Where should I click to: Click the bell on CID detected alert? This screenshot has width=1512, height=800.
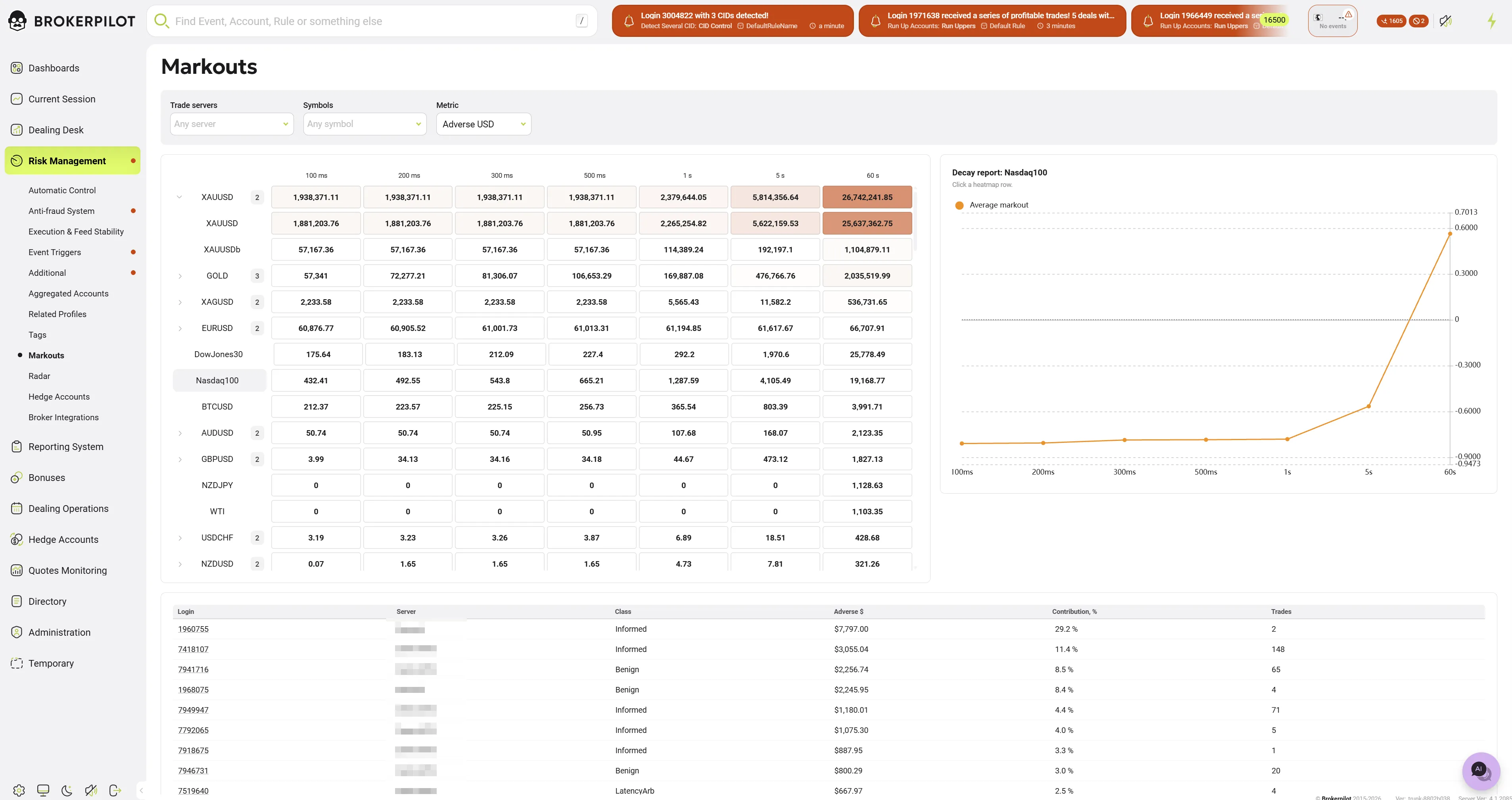(629, 21)
